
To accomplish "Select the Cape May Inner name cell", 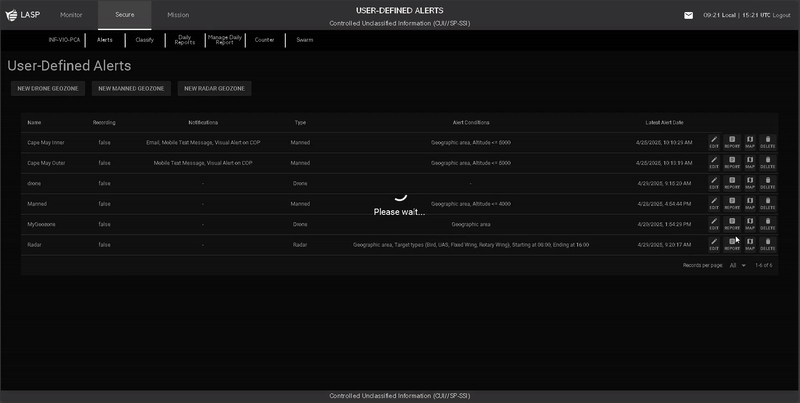I will [46, 143].
